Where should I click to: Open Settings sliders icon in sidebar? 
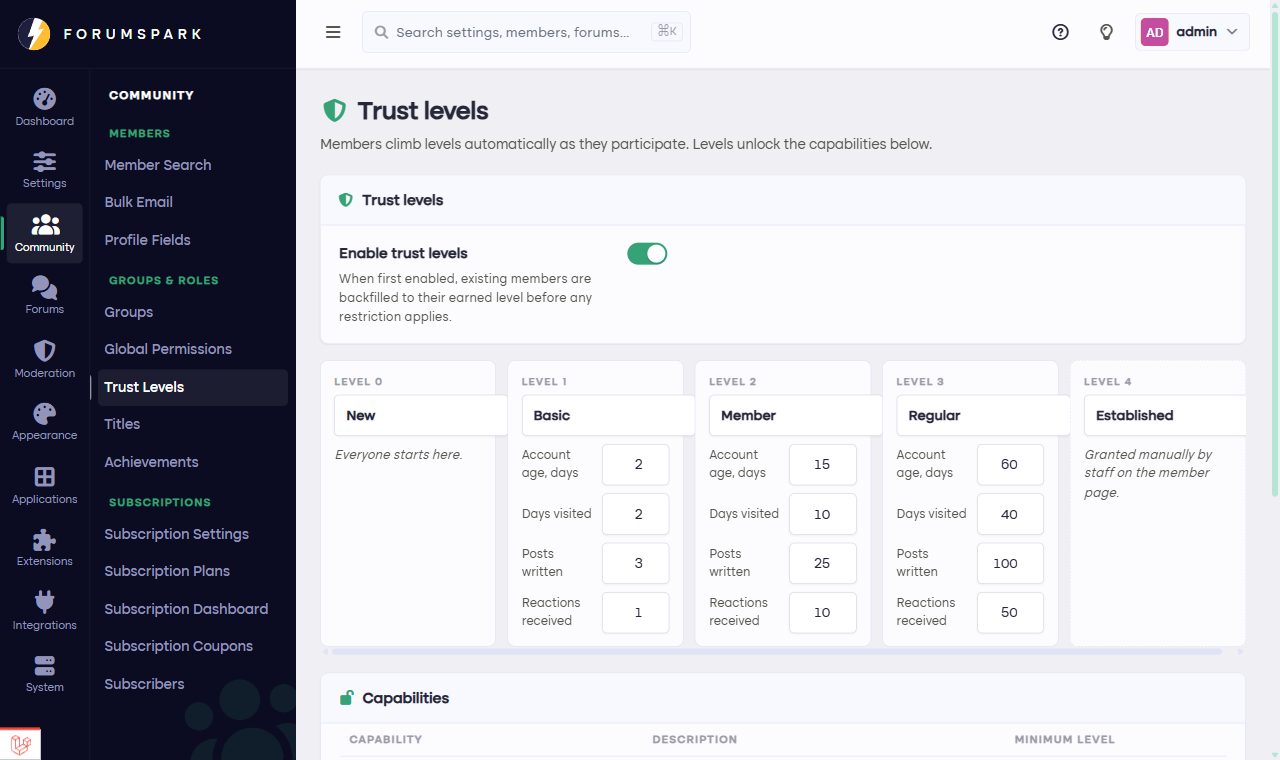44,161
